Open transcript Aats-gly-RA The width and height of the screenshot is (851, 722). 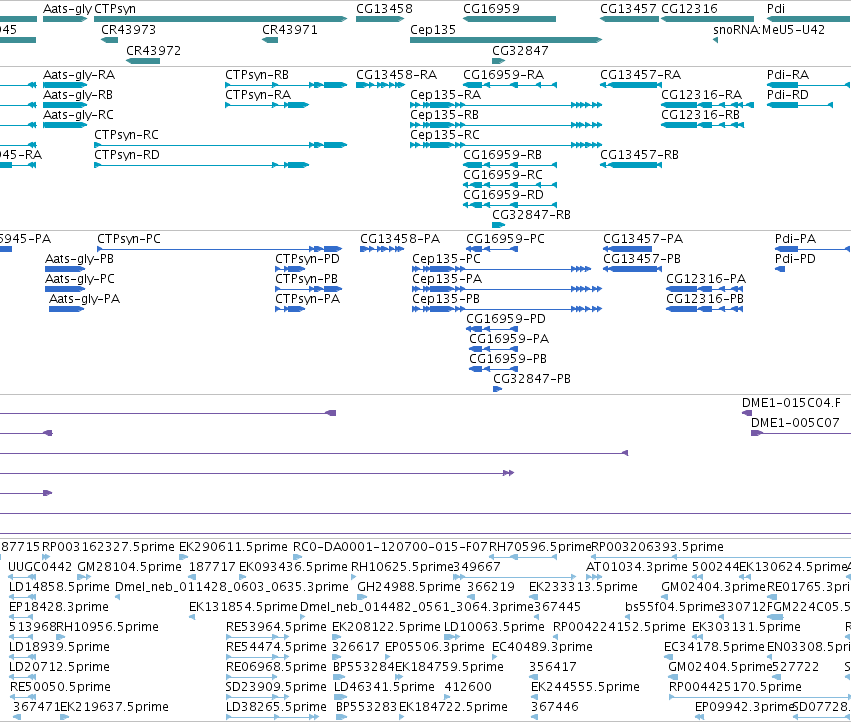point(65,85)
